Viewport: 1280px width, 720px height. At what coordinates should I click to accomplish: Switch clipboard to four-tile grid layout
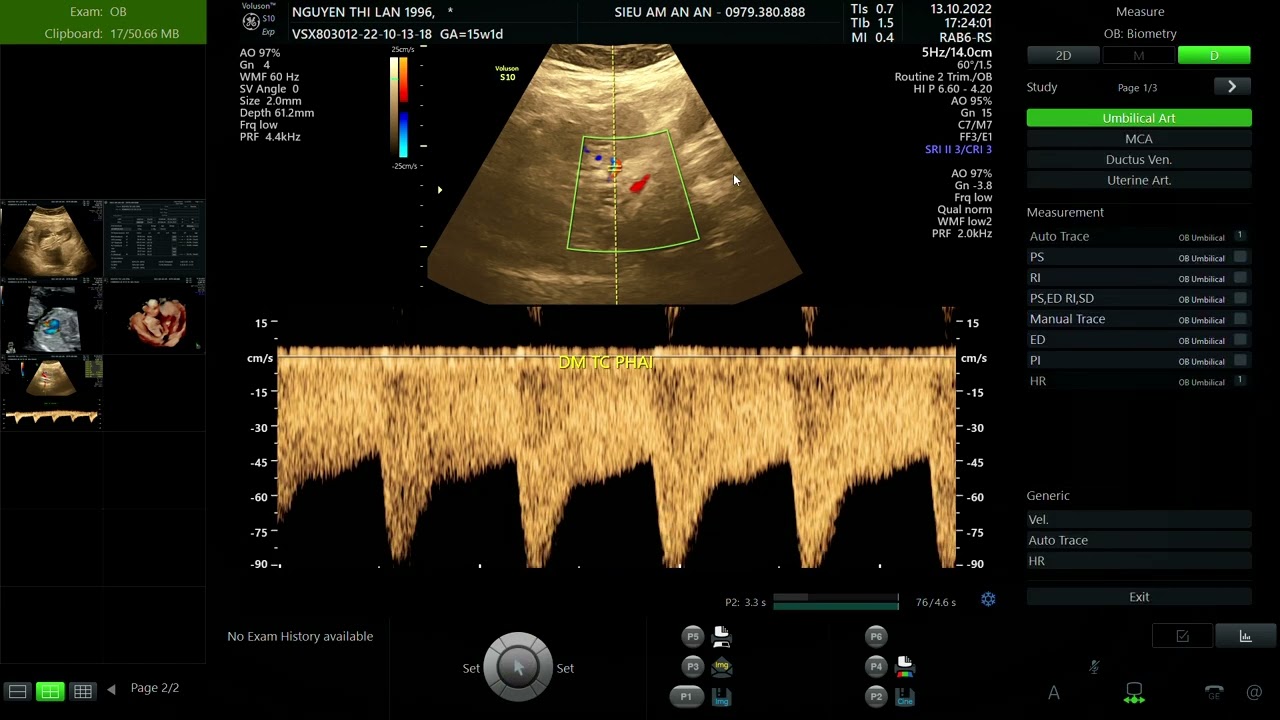pos(50,691)
